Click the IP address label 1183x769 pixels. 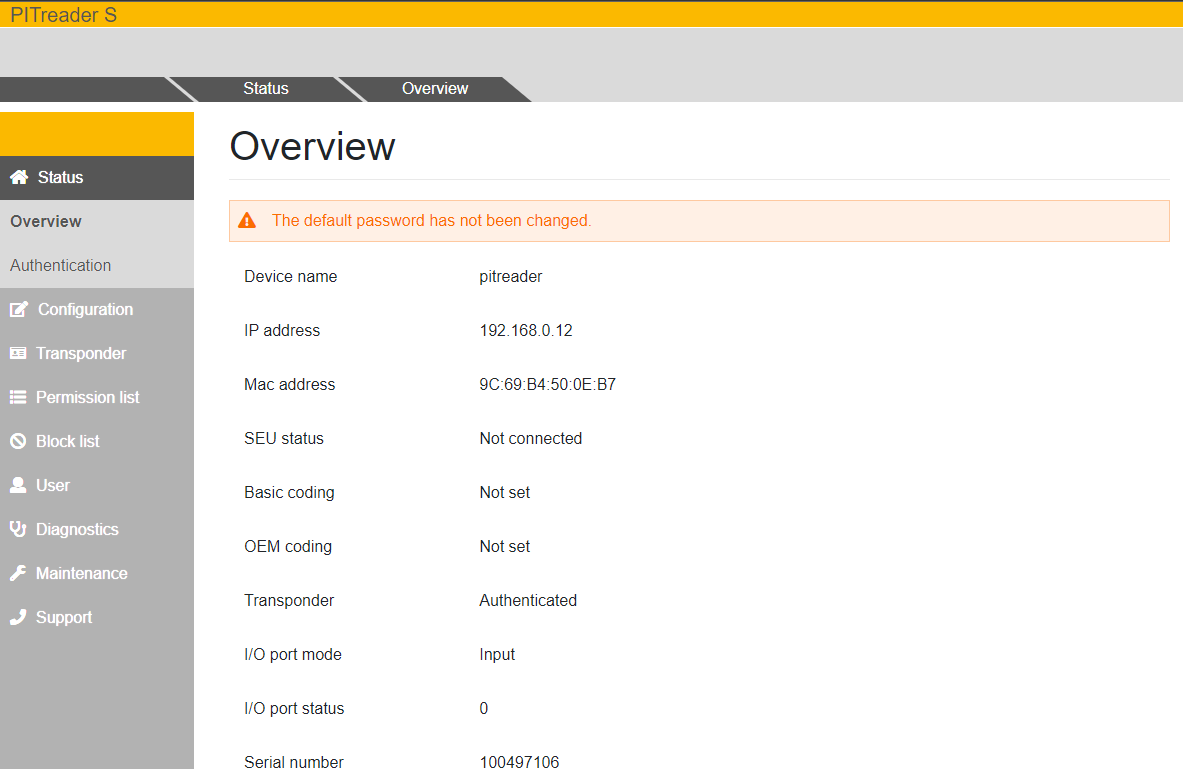pyautogui.click(x=281, y=331)
